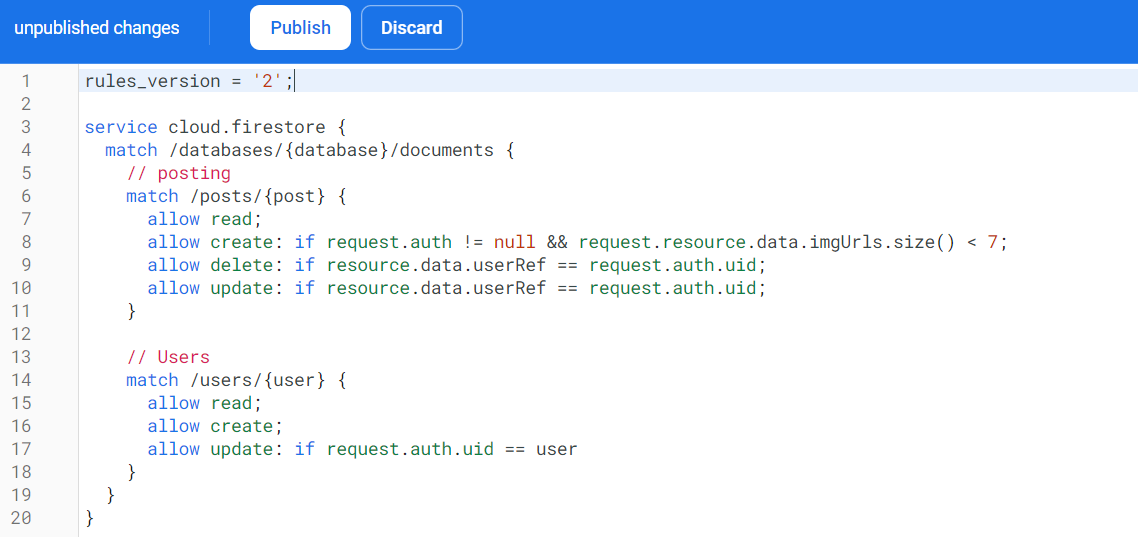This screenshot has width=1138, height=537.
Task: Select line number 14 in gutter
Action: tap(22, 380)
